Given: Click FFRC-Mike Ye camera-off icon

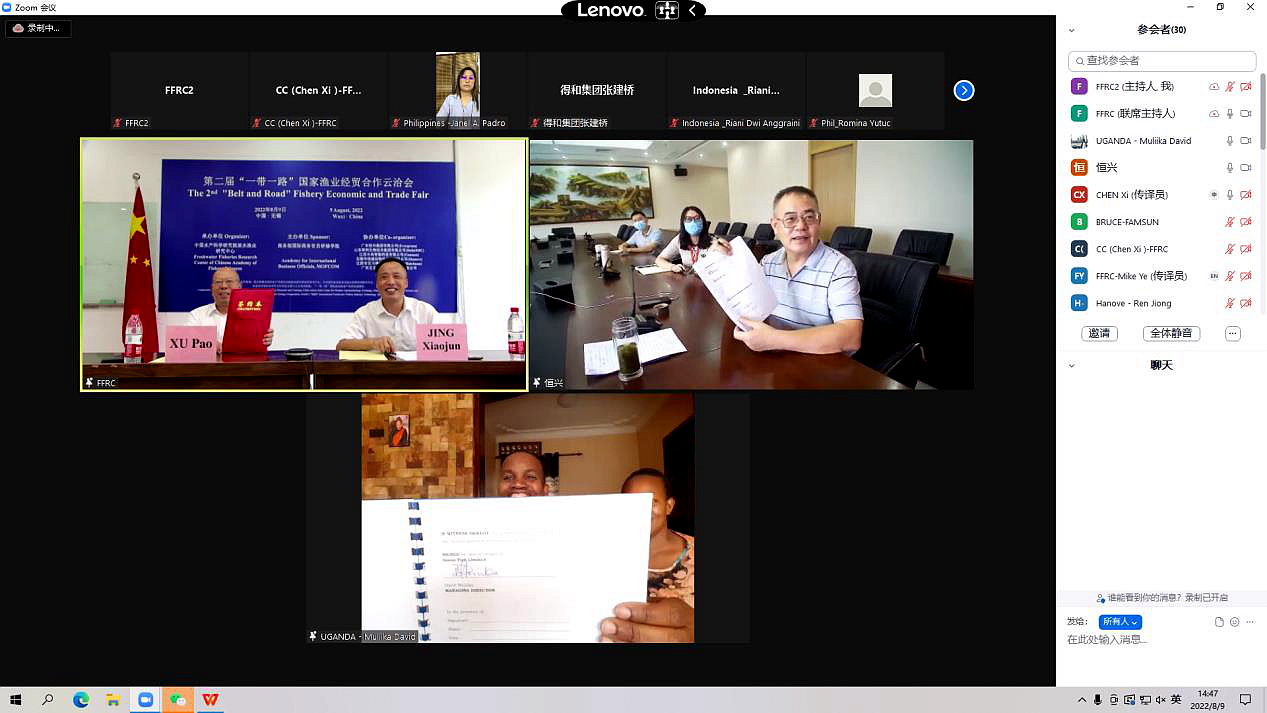Looking at the screenshot, I should (x=1246, y=276).
